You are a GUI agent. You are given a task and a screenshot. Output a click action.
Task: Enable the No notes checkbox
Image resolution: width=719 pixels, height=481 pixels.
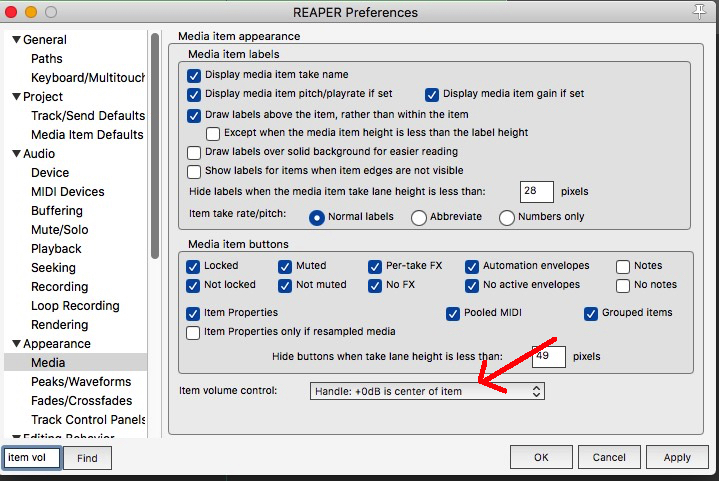coord(623,286)
